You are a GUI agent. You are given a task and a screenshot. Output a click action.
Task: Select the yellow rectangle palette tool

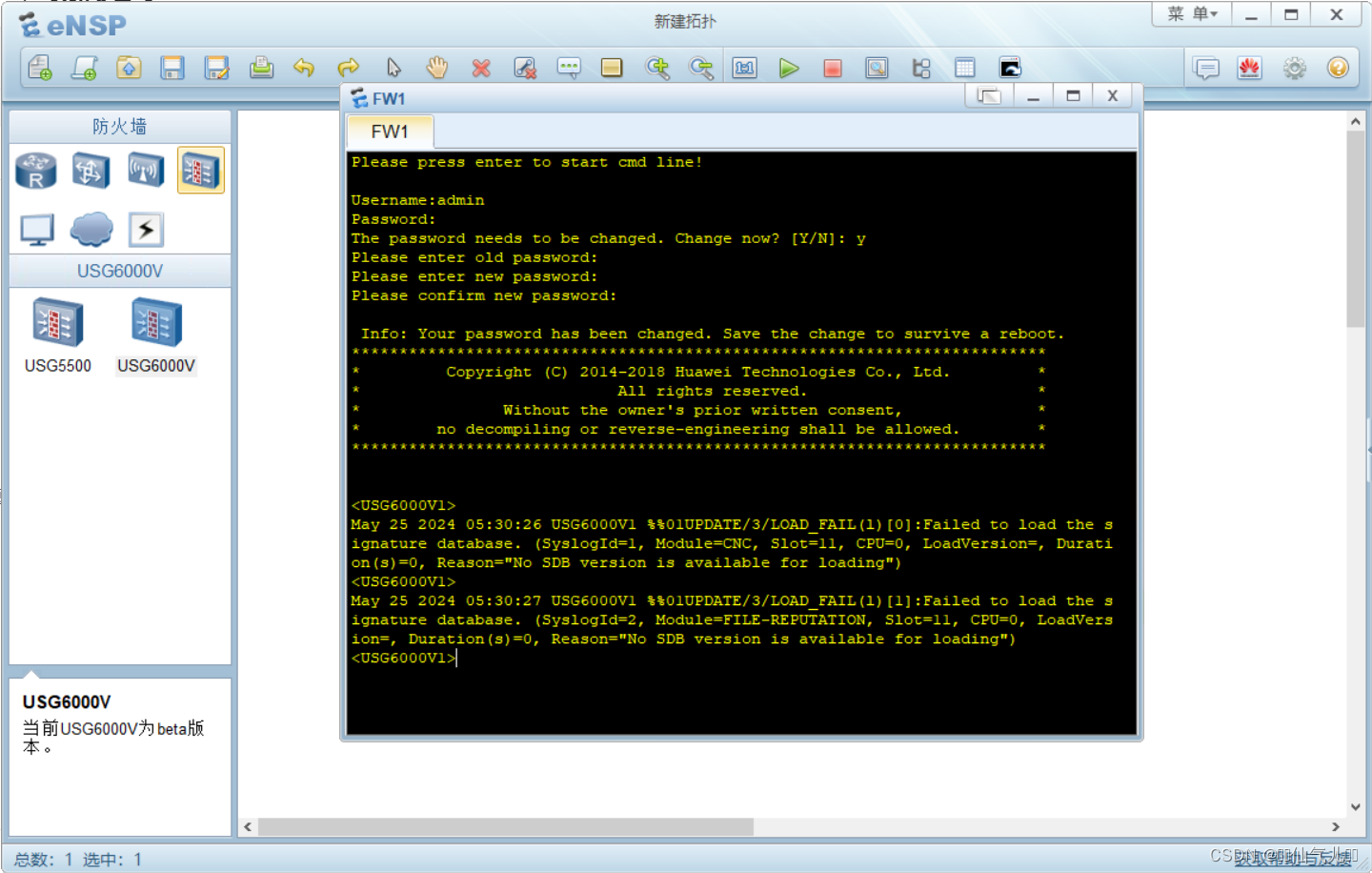pos(612,68)
